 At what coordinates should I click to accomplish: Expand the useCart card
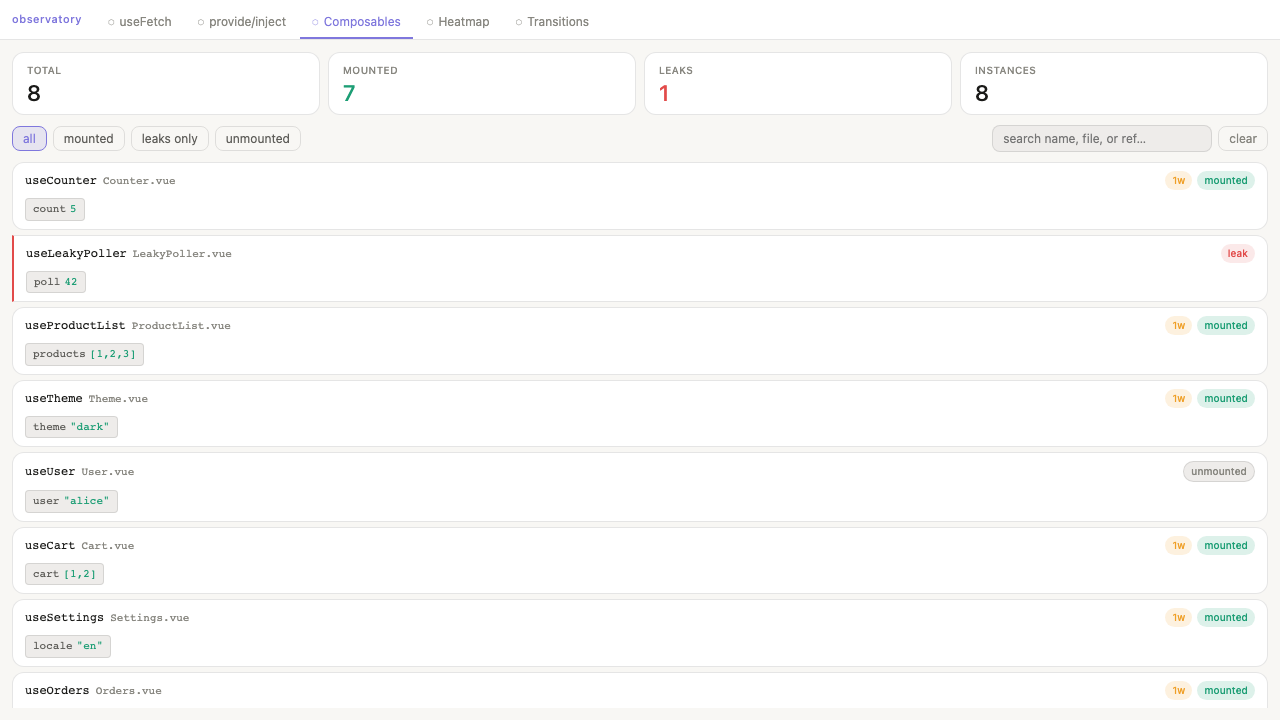[x=640, y=545]
